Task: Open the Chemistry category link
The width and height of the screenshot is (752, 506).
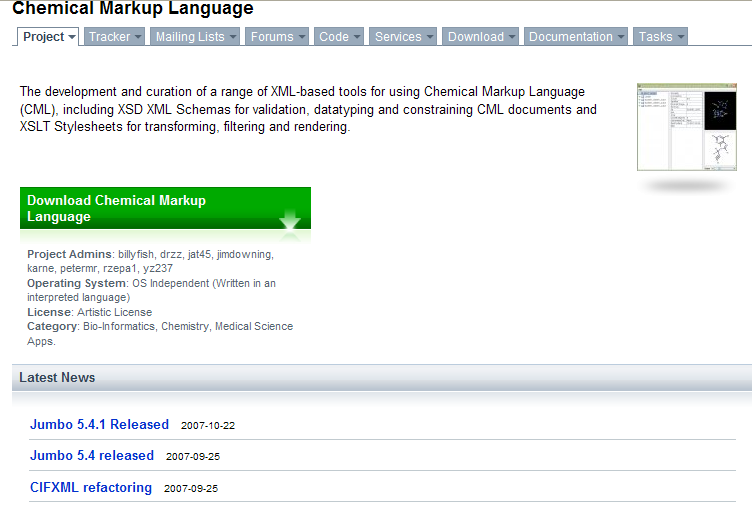Action: coord(185,327)
